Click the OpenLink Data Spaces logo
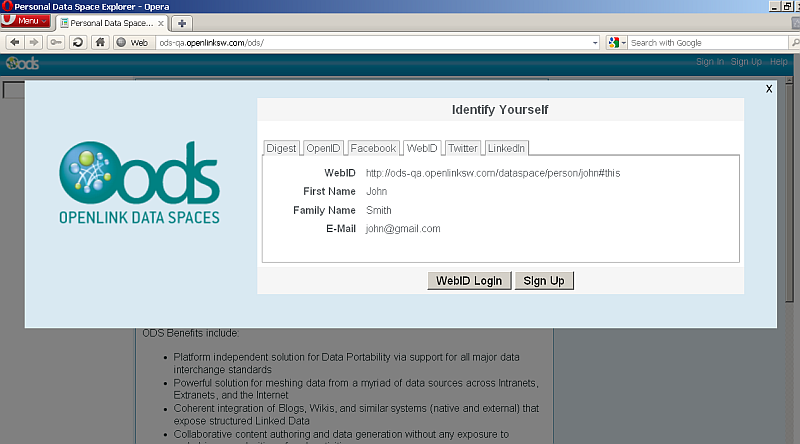800x444 pixels. pos(139,181)
